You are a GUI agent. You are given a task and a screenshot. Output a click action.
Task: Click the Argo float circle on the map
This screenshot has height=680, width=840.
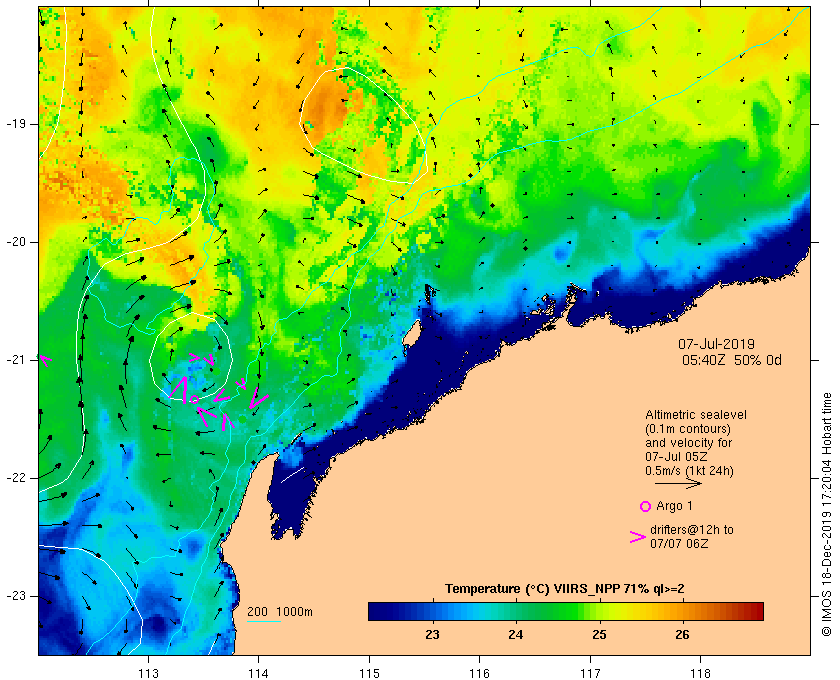(194, 399)
